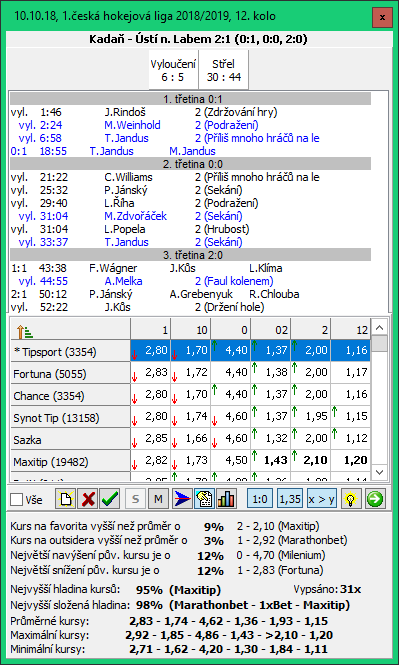Click the 3. třetina 2:0 header
399x665 pixels.
click(190, 255)
